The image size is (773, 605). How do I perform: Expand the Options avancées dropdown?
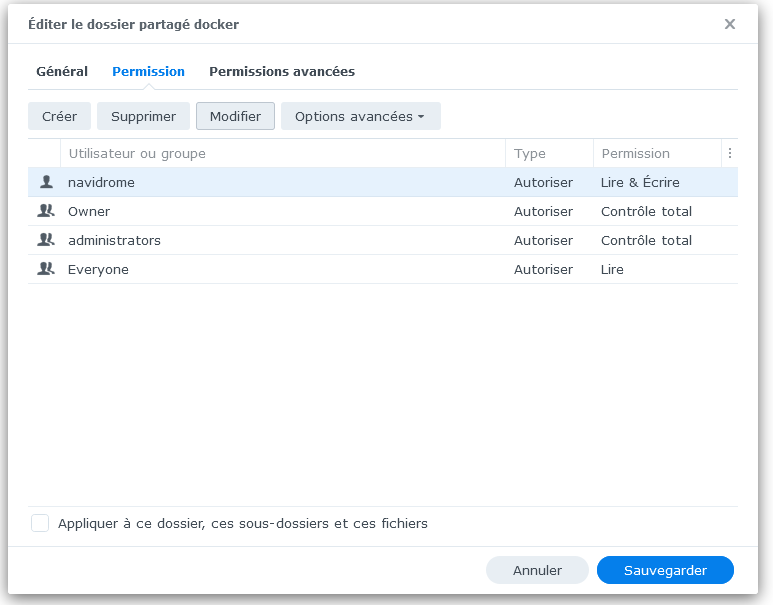[x=360, y=117]
